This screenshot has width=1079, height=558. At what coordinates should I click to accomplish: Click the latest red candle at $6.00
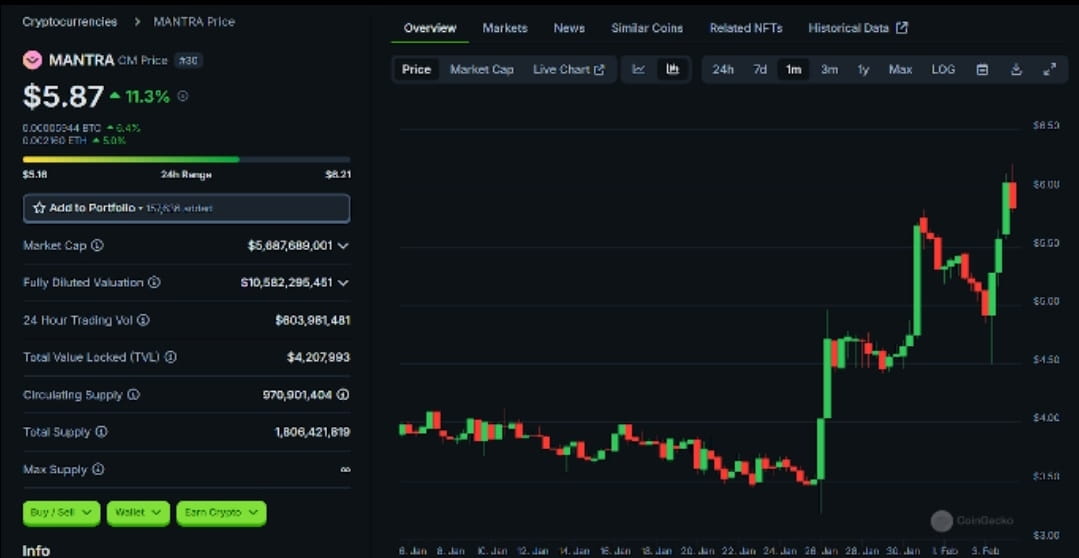1012,195
